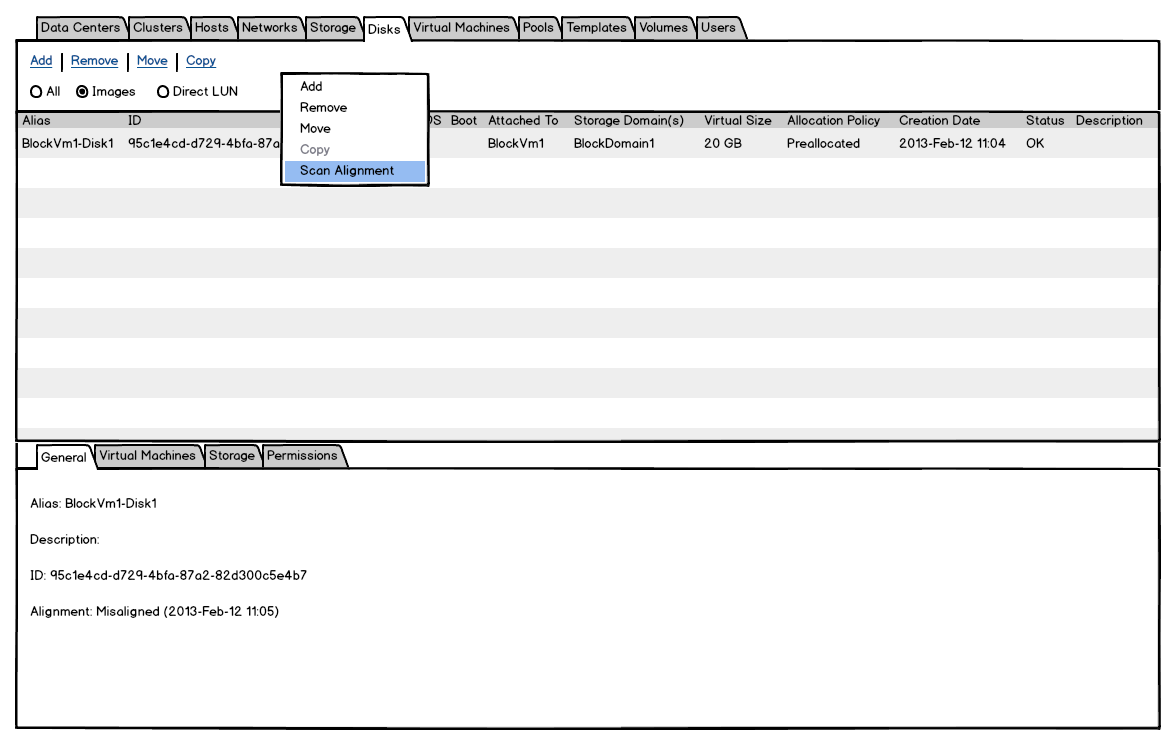Select the BlockVm1-Disk1 row
This screenshot has width=1176, height=745.
pyautogui.click(x=68, y=144)
